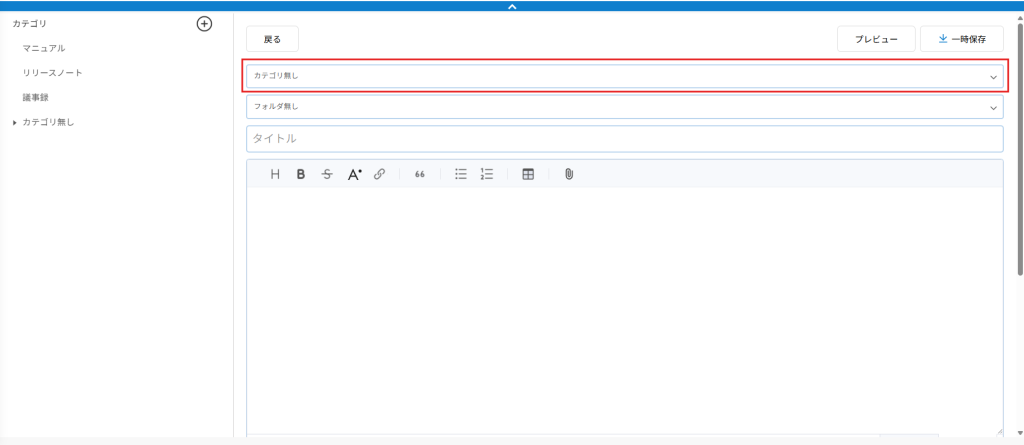Viewport: 1024px width, 445px height.
Task: Start a numbered list
Action: [487, 174]
